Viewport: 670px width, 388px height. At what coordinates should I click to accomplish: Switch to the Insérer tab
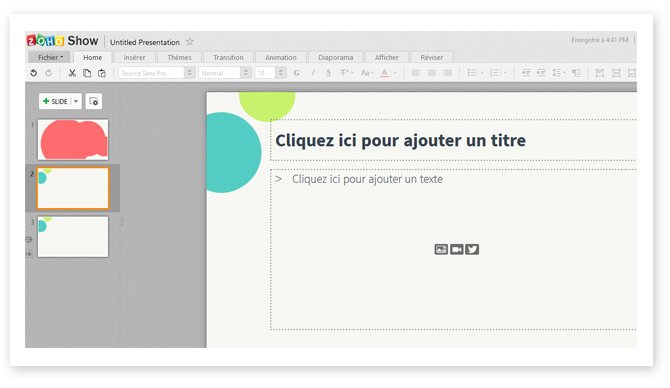coord(134,57)
